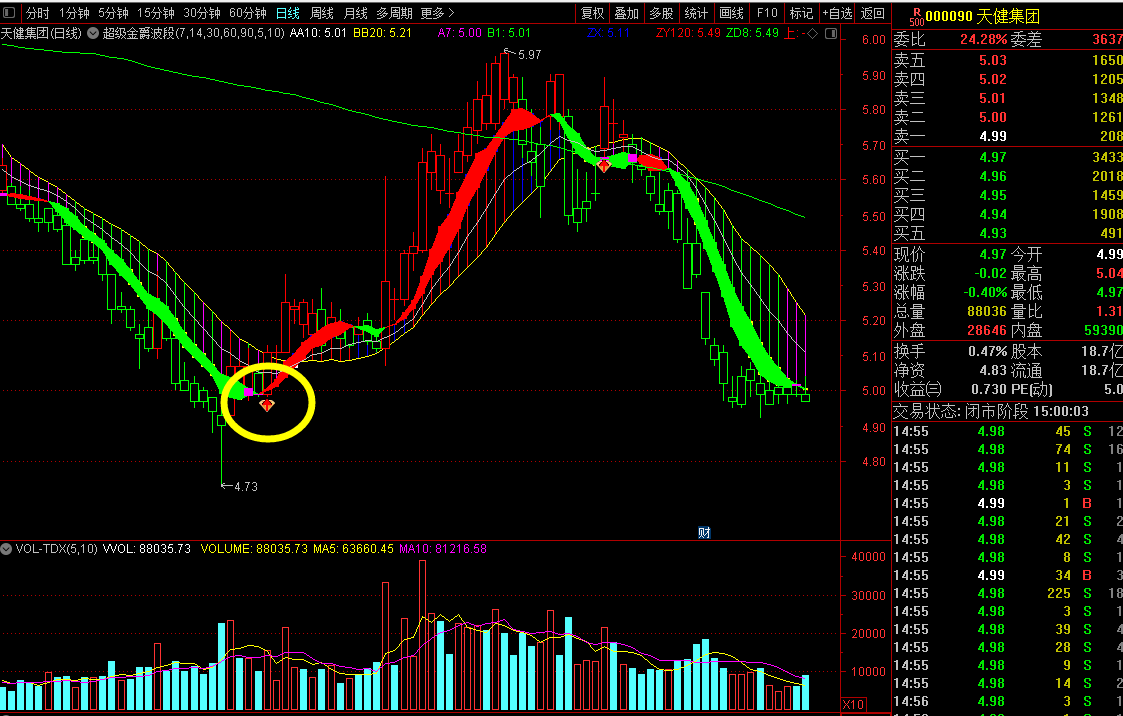Click the R 500 badge icon

[915, 16]
